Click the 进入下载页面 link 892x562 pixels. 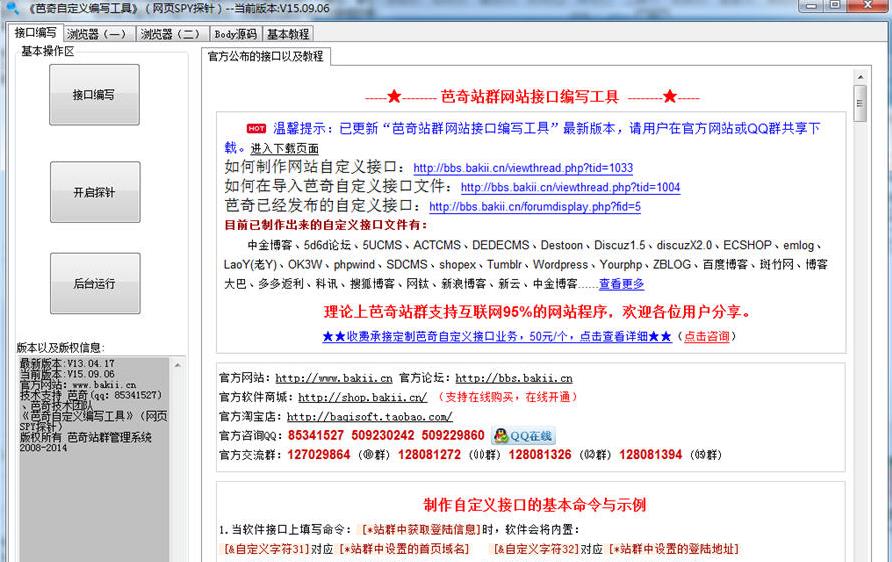click(285, 149)
